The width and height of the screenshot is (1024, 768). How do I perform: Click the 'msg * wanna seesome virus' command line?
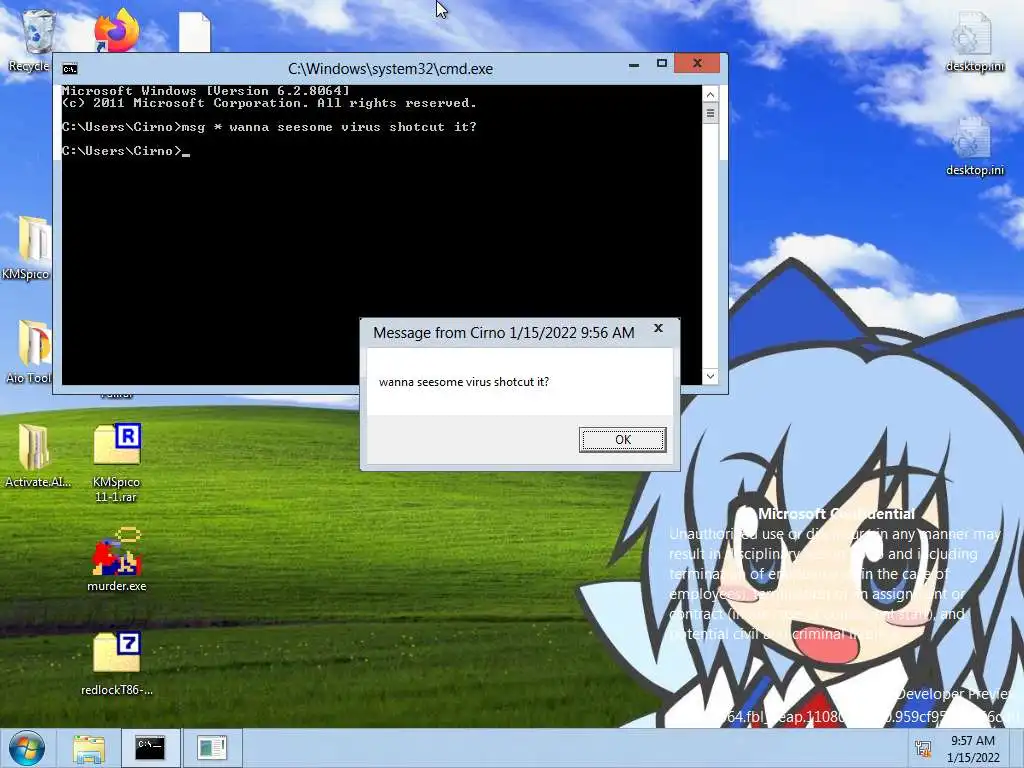click(269, 127)
